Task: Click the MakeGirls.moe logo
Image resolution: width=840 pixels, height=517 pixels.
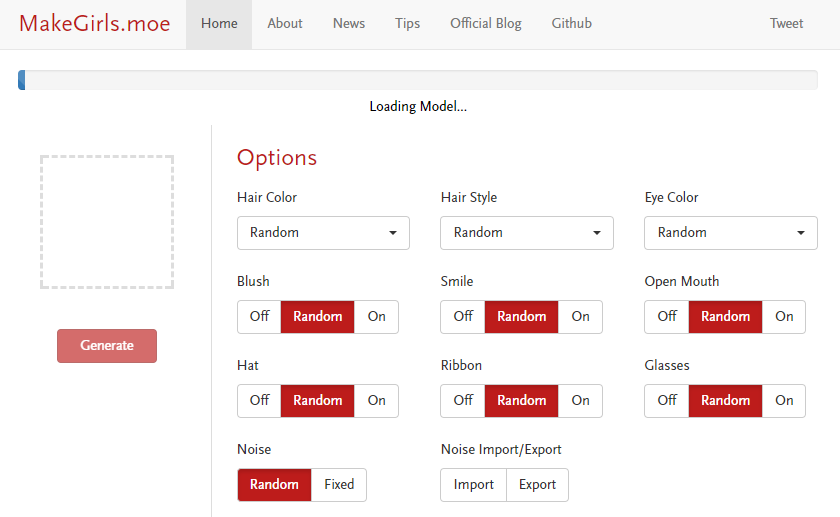Action: [x=95, y=24]
